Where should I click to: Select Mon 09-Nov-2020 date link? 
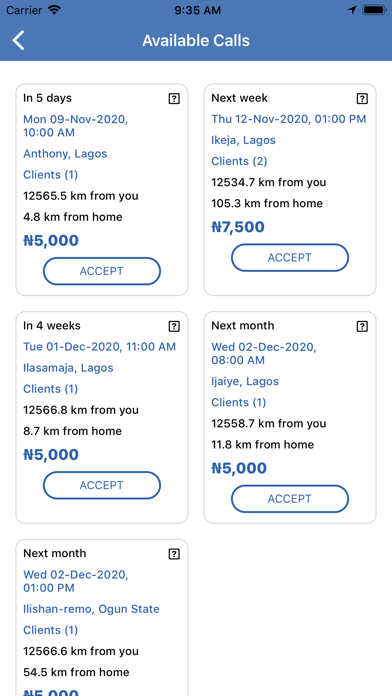pyautogui.click(x=75, y=126)
